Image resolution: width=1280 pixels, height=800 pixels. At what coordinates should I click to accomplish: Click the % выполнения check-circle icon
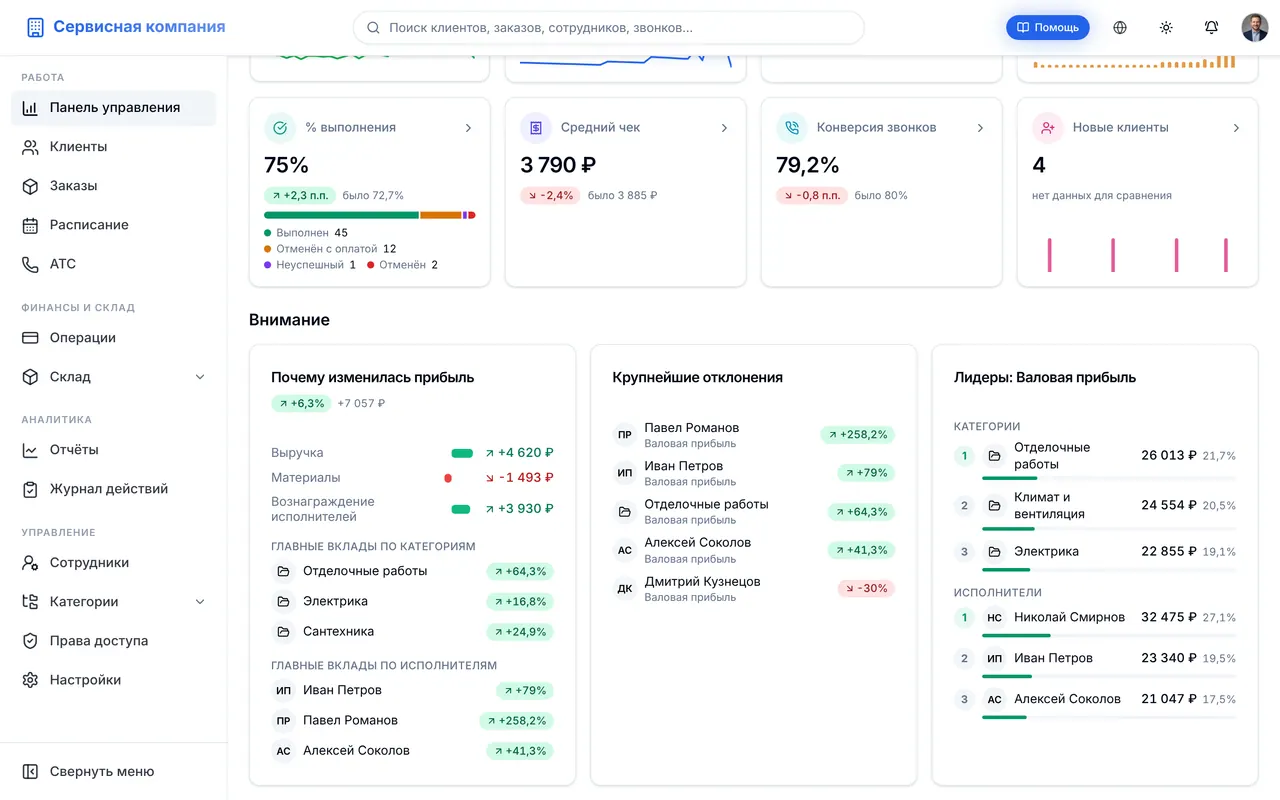[x=280, y=128]
